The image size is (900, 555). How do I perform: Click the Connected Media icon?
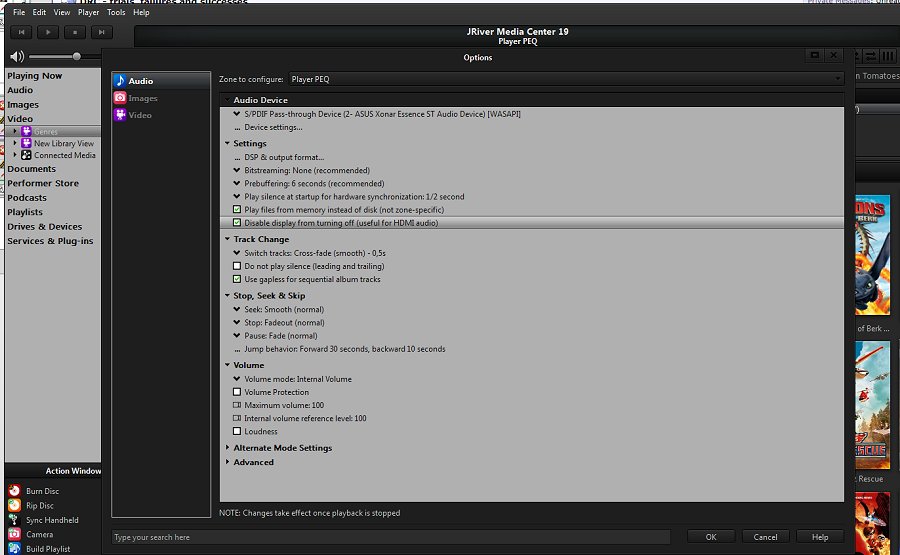pos(26,155)
